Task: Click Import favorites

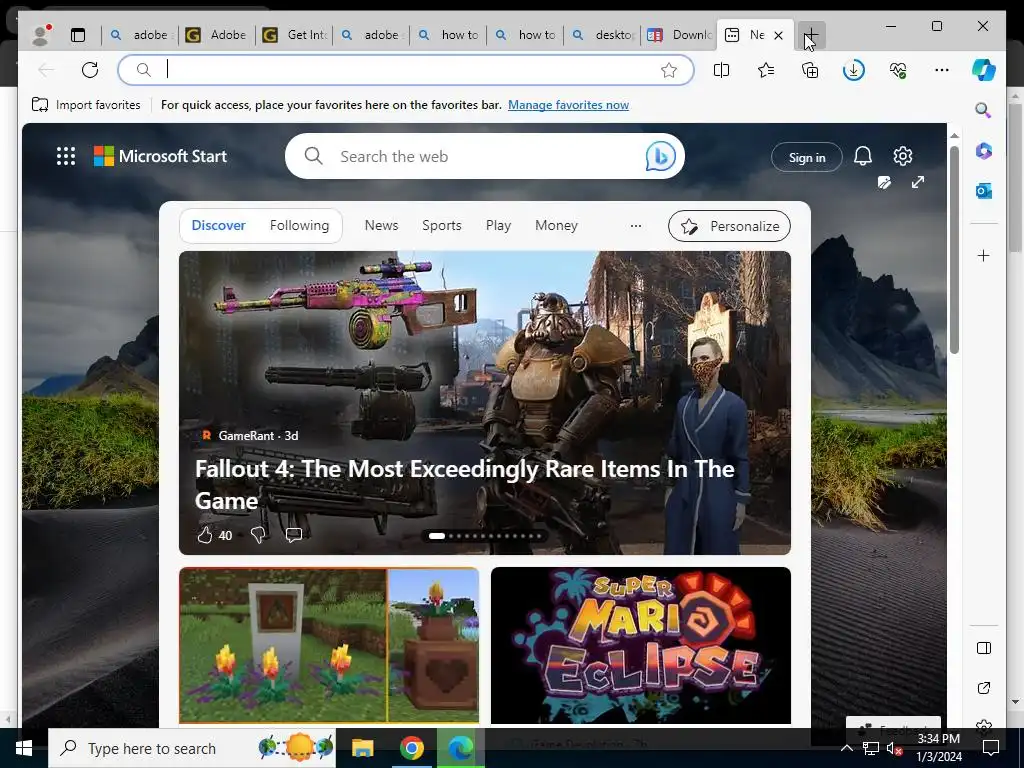Action: pyautogui.click(x=86, y=104)
